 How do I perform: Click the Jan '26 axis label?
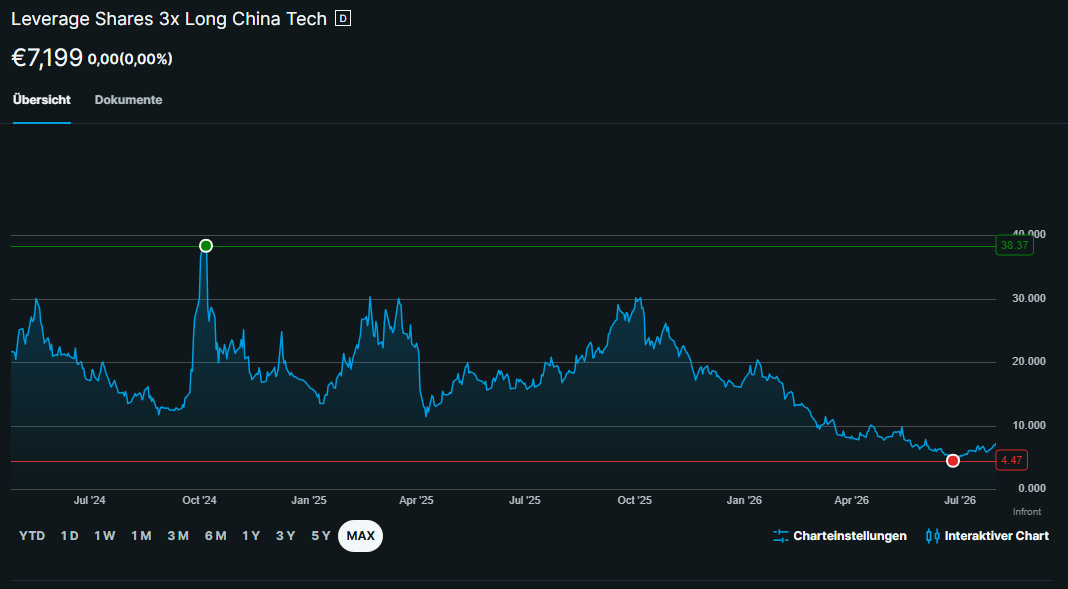744,500
